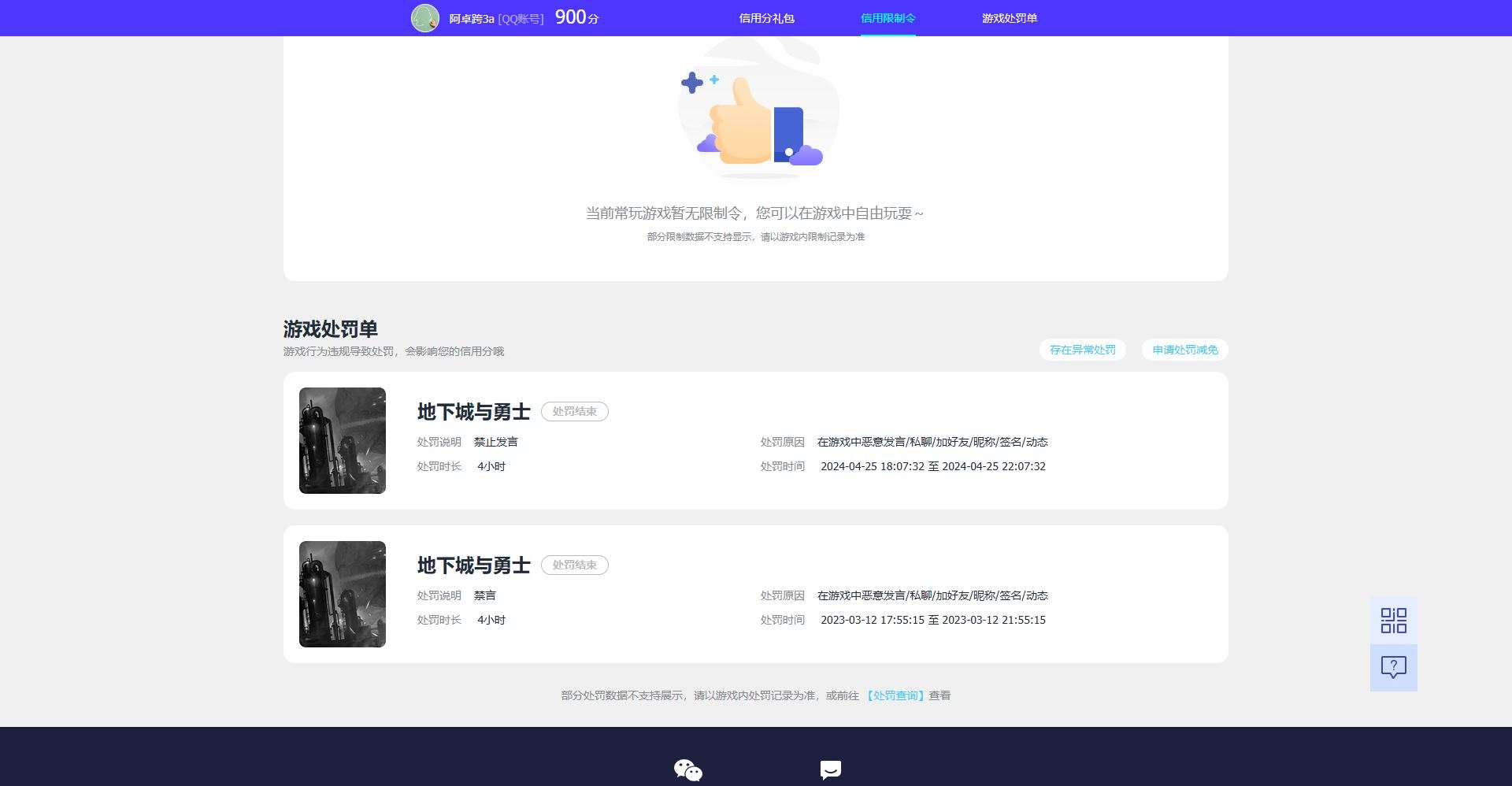Click 4小时 duration on 2023 penalty card
This screenshot has width=1512, height=786.
(491, 620)
